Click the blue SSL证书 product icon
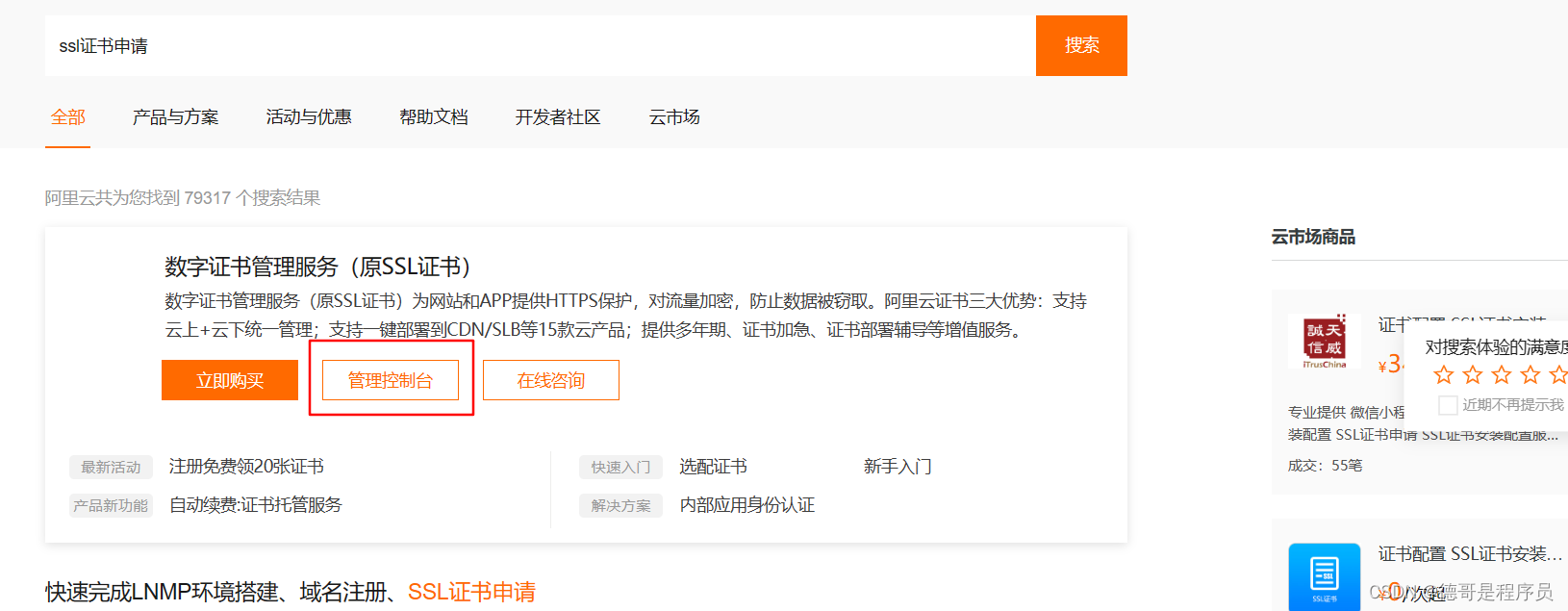Screen dimensions: 1568x611 tap(1324, 576)
